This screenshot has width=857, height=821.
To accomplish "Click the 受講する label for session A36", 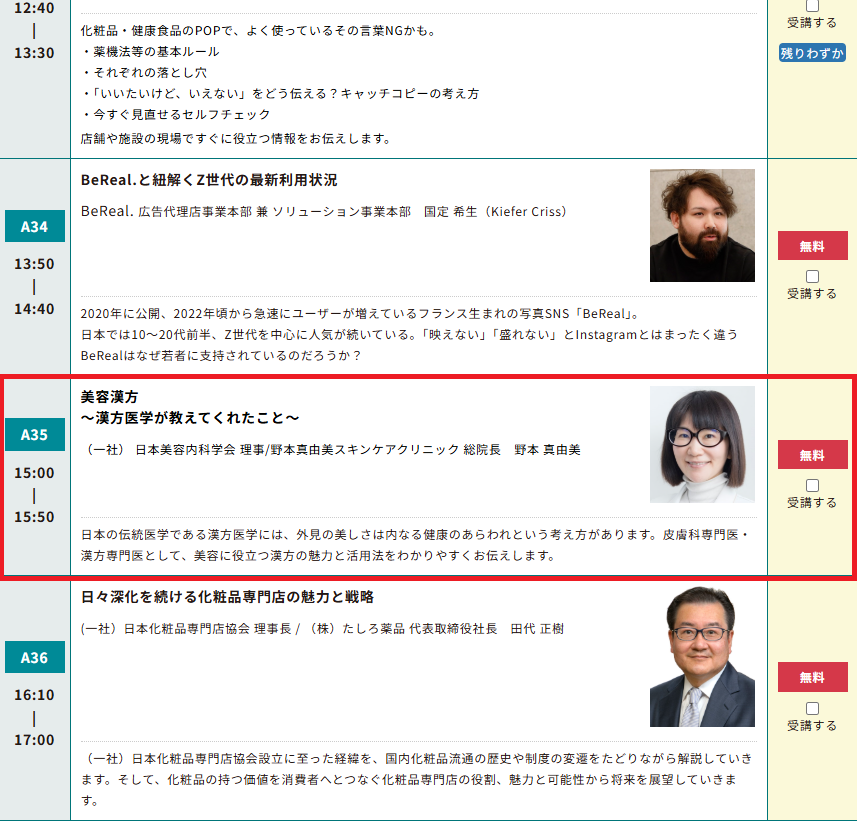I will coord(812,725).
